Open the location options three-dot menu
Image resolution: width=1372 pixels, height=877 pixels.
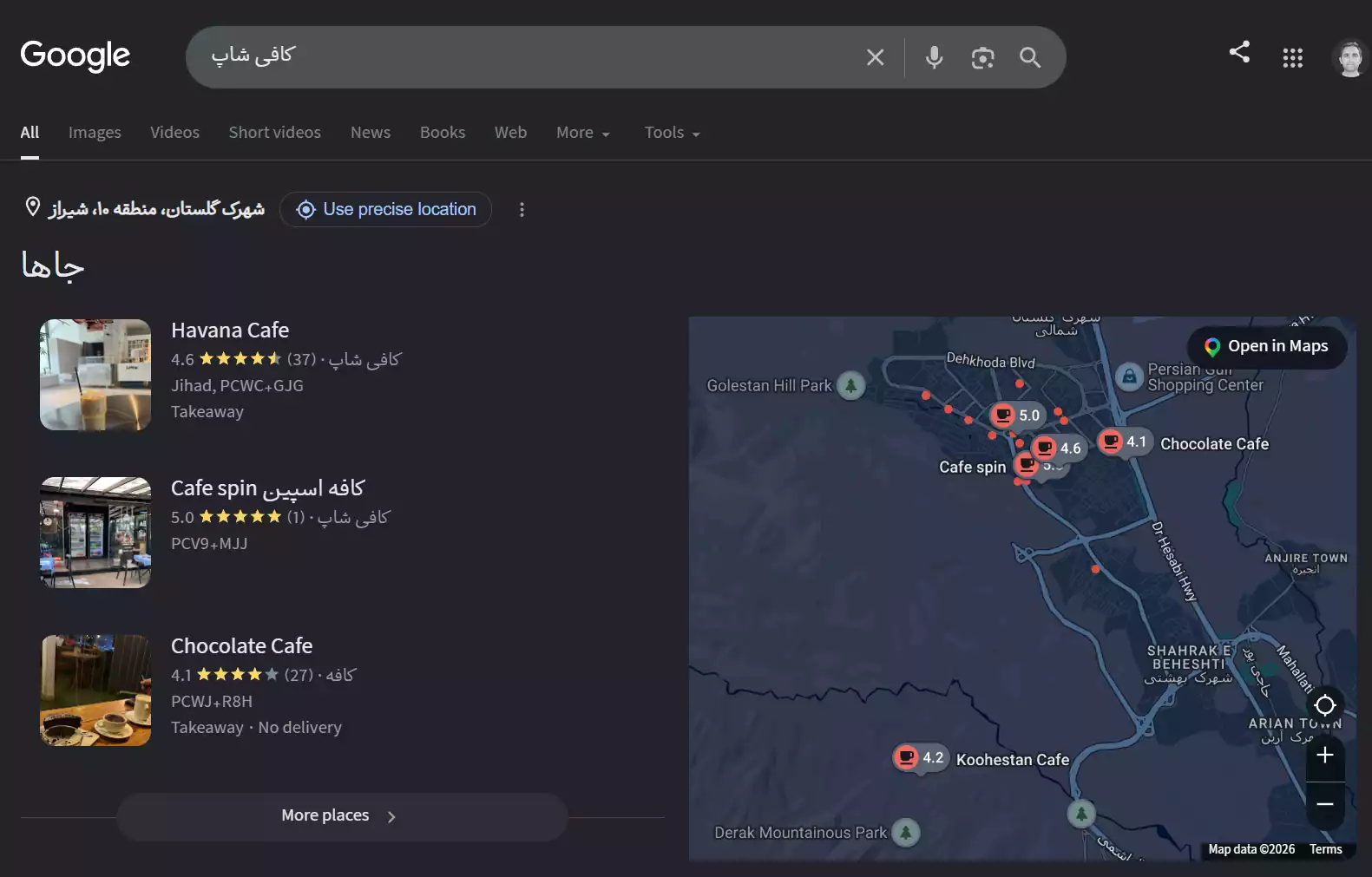(522, 209)
